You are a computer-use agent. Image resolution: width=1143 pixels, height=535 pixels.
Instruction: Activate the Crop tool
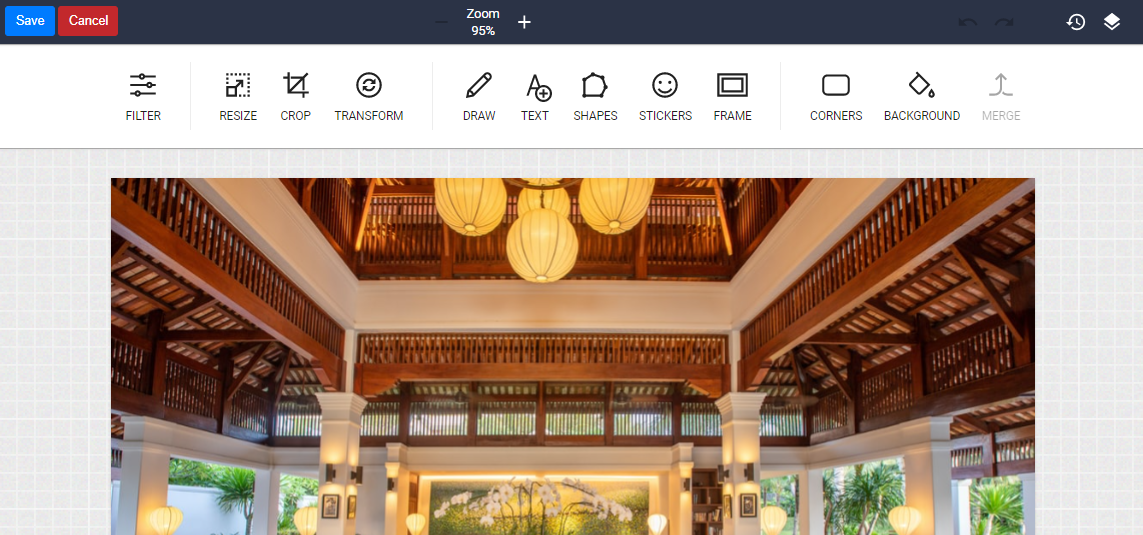295,97
